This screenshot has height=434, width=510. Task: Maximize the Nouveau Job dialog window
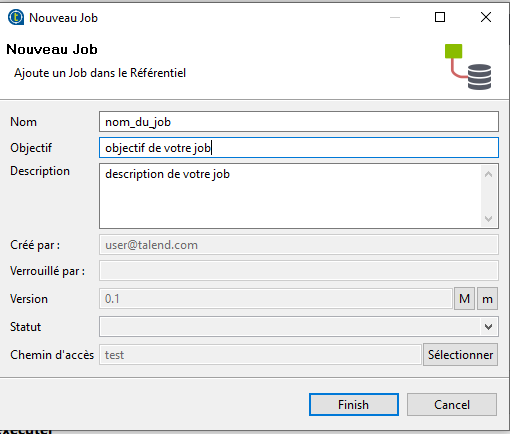440,17
